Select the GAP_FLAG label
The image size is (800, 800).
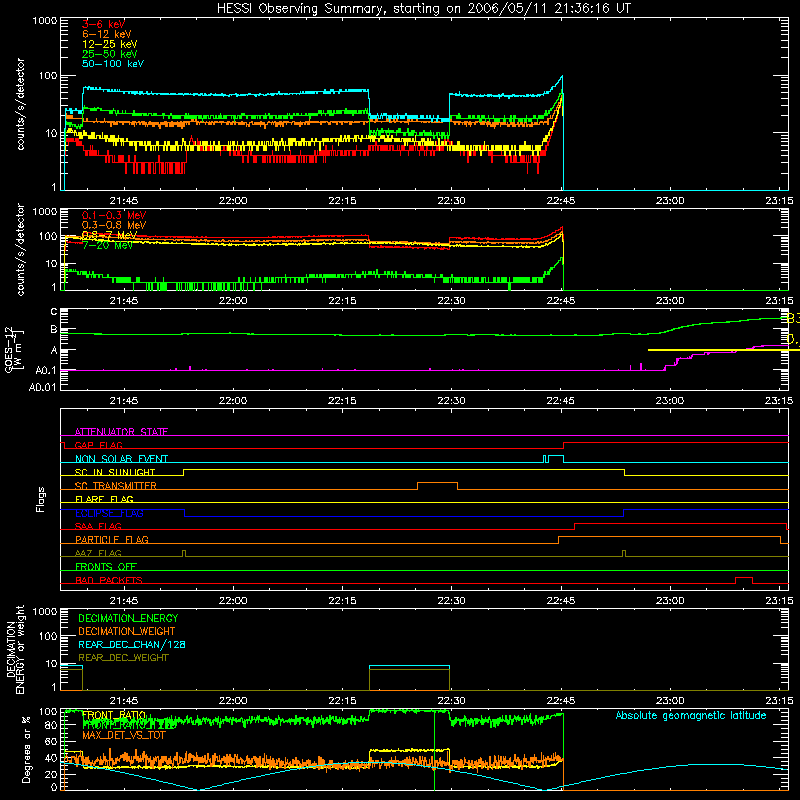(x=98, y=445)
